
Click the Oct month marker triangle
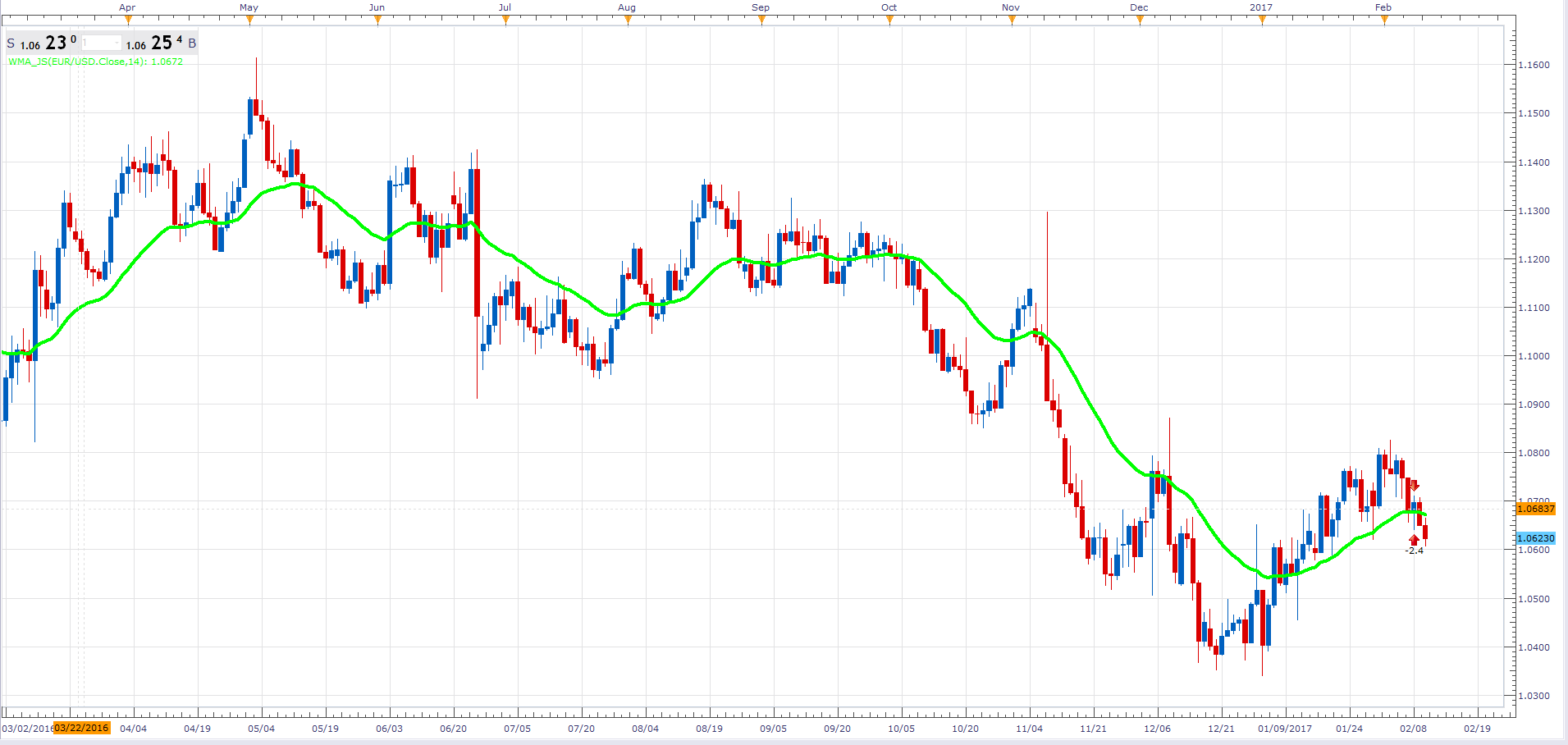889,21
